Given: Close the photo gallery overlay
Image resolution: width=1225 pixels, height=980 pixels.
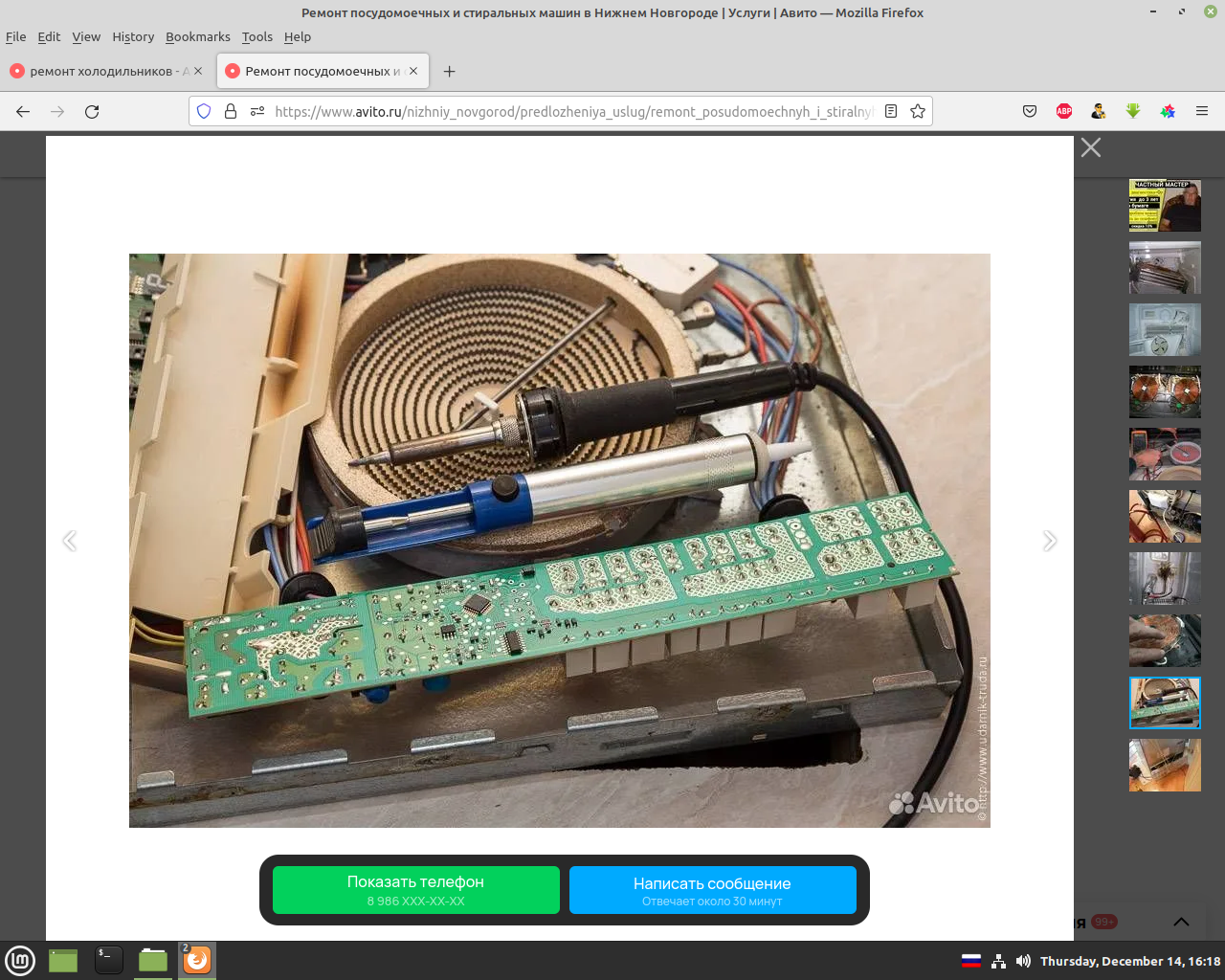Looking at the screenshot, I should (1091, 147).
